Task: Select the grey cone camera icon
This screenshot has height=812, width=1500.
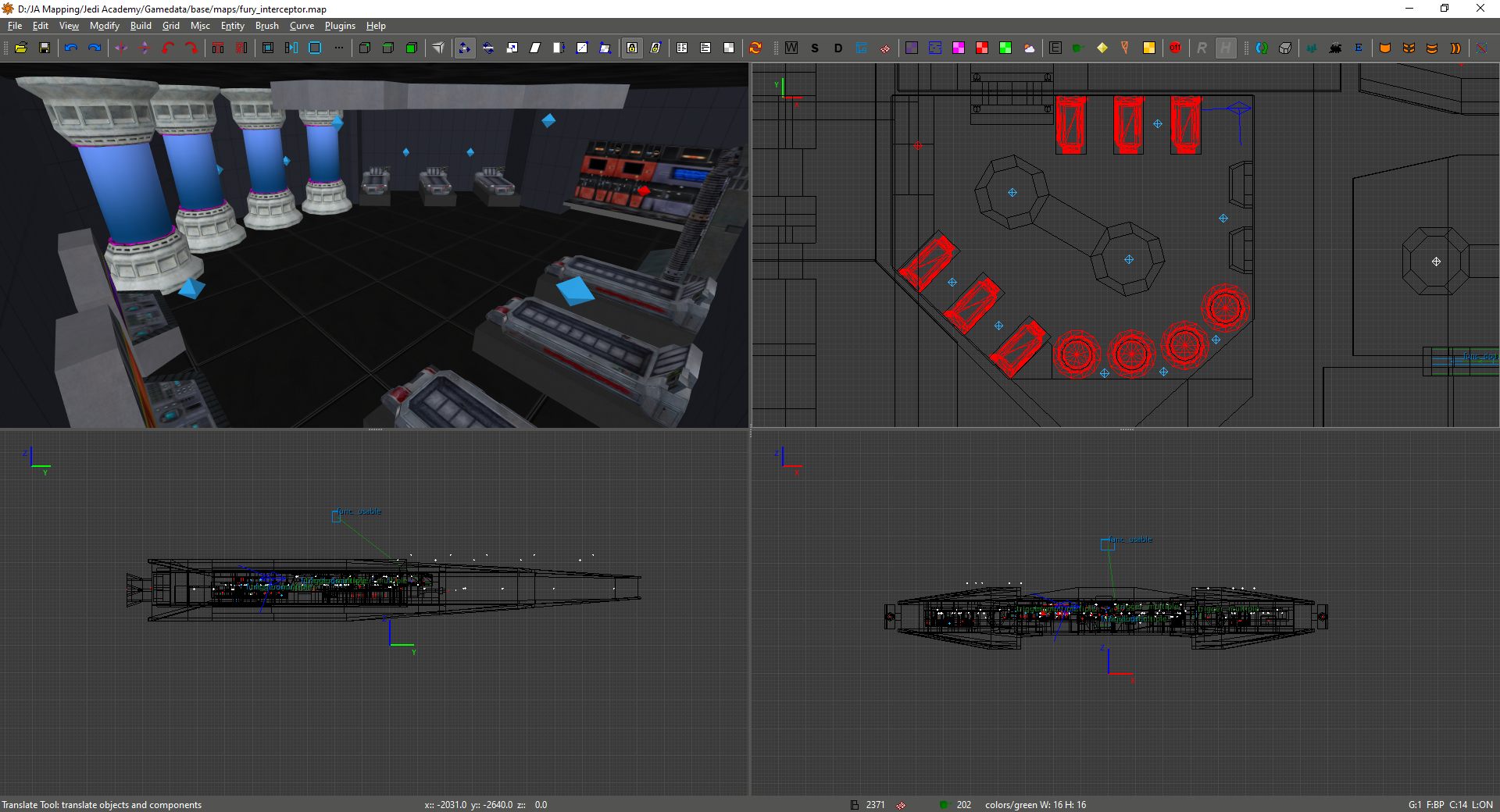Action: coord(438,48)
